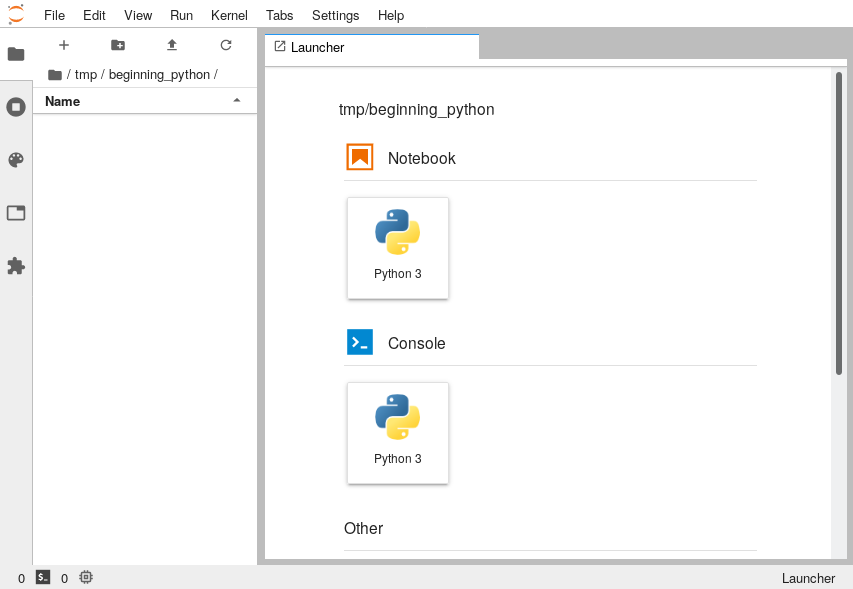Click the terminal icon in status bar

[43, 578]
